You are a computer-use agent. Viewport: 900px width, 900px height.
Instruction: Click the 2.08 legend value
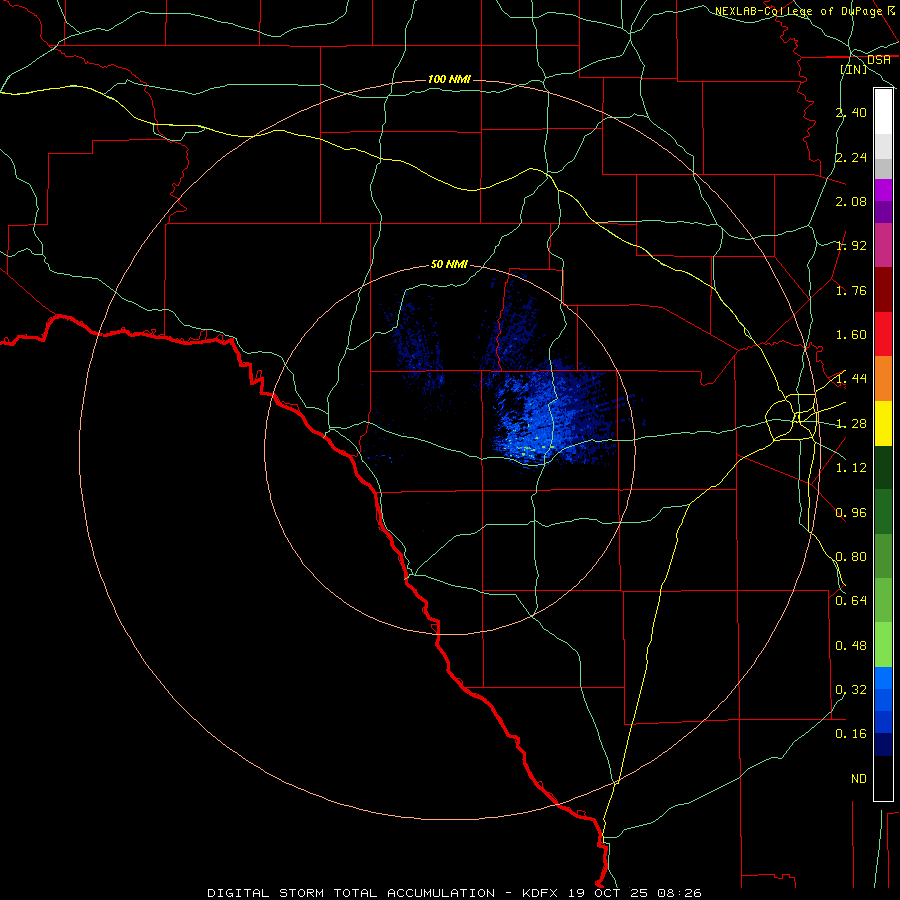[x=851, y=201]
